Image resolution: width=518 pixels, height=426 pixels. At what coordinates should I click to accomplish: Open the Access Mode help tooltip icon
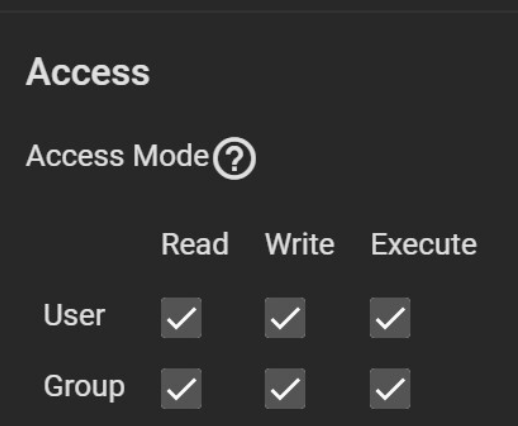(234, 158)
